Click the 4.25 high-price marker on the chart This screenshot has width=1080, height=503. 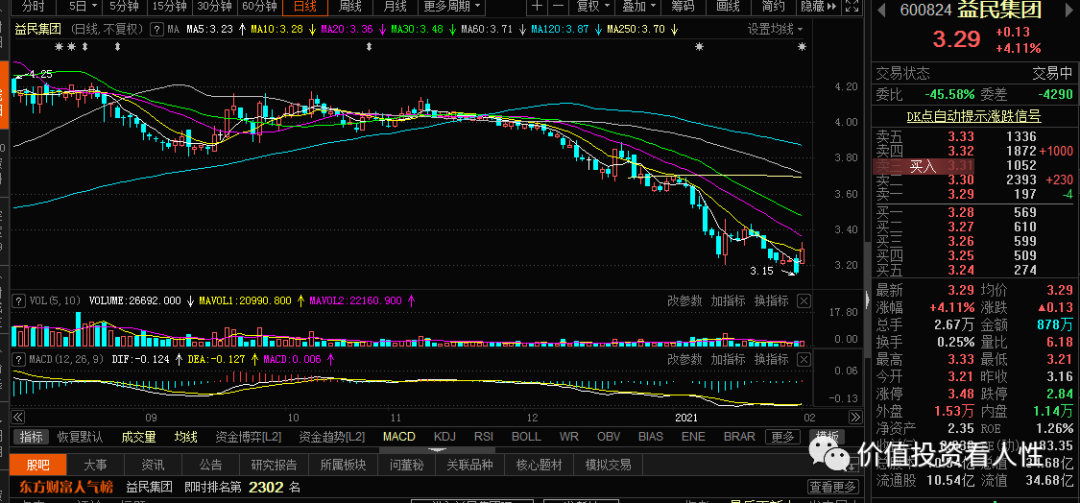(40, 74)
